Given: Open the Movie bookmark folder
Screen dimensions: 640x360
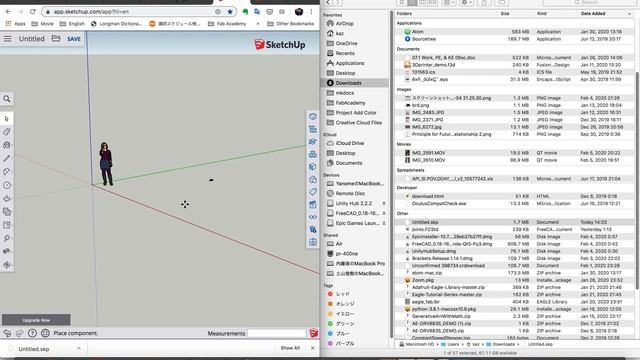Looking at the screenshot, I should 42,24.
